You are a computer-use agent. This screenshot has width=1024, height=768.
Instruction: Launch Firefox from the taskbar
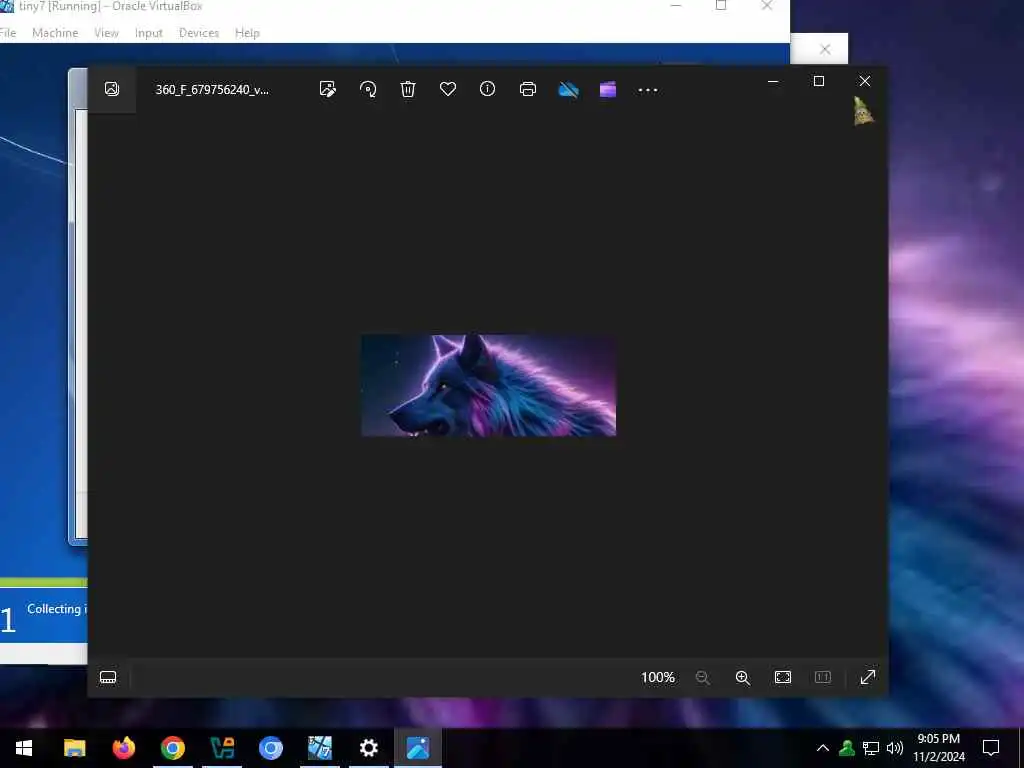[123, 748]
